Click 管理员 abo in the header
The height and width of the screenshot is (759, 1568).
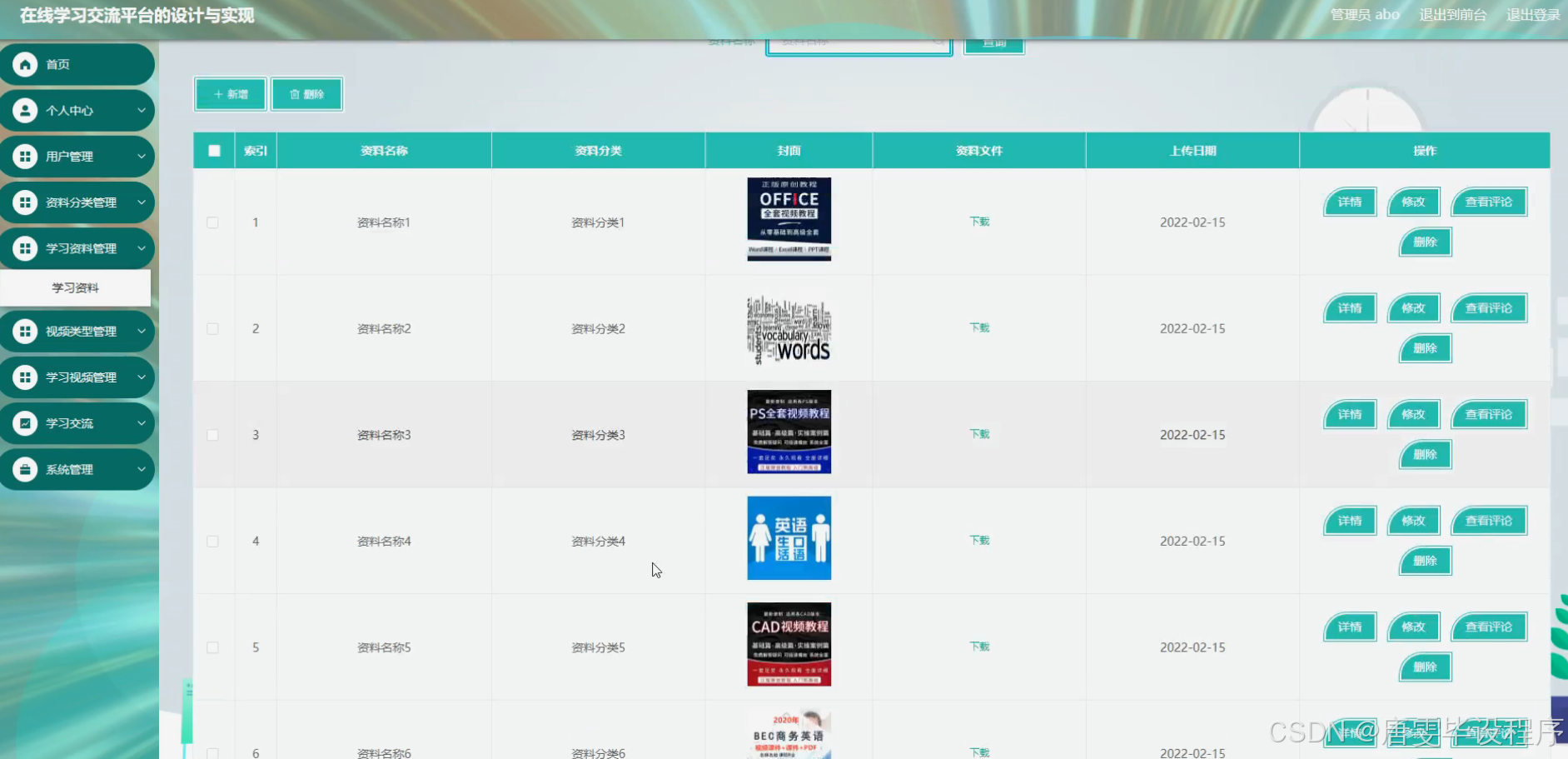[x=1365, y=15]
